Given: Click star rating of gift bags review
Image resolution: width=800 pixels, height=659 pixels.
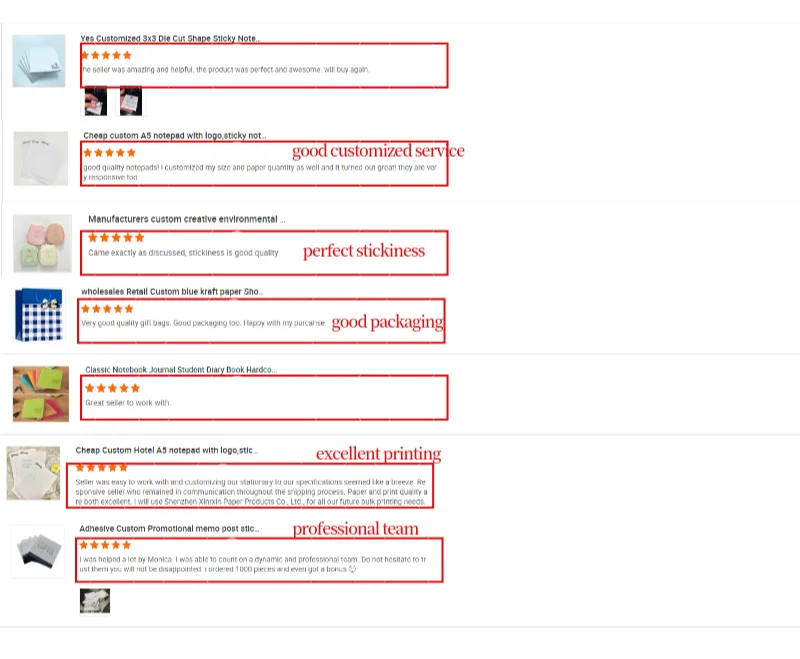Looking at the screenshot, I should pyautogui.click(x=107, y=309).
